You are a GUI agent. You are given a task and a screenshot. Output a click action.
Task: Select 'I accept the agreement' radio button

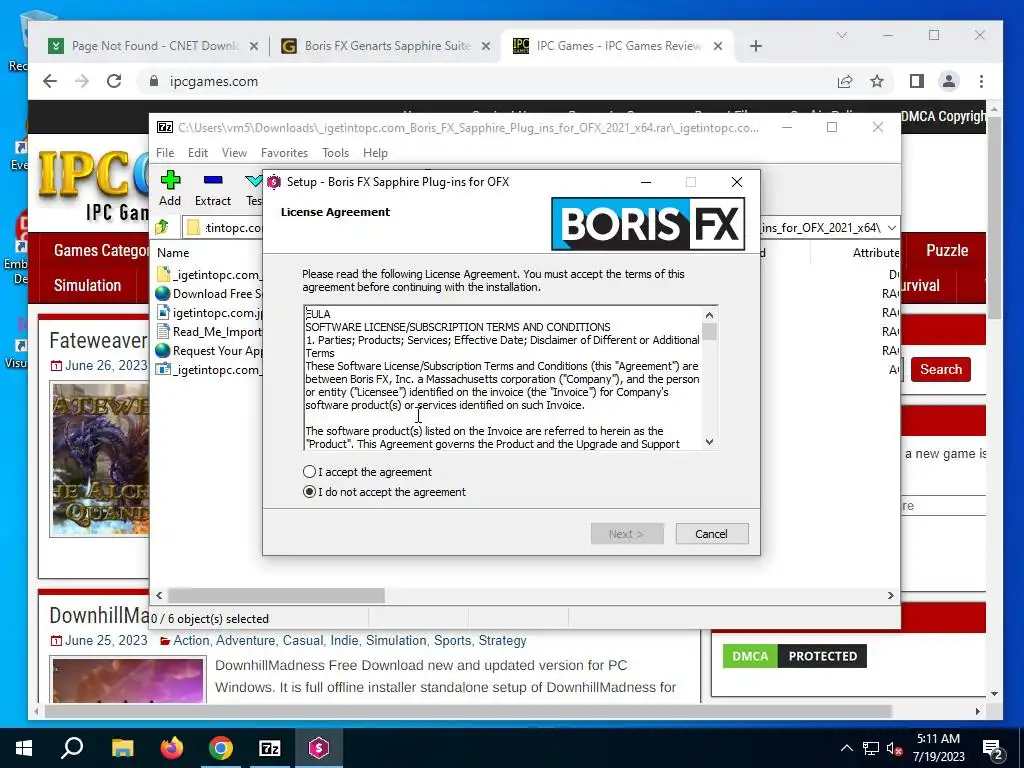[x=310, y=472]
